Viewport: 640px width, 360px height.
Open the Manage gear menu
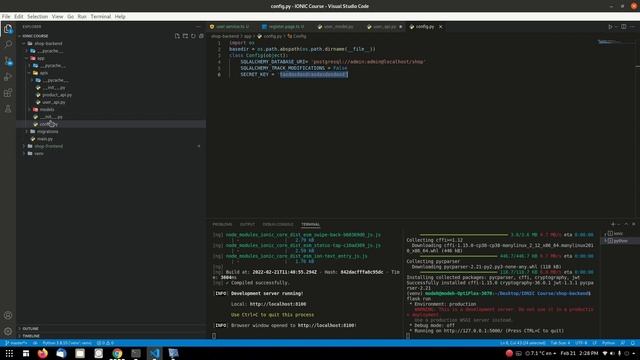pyautogui.click(x=8, y=331)
